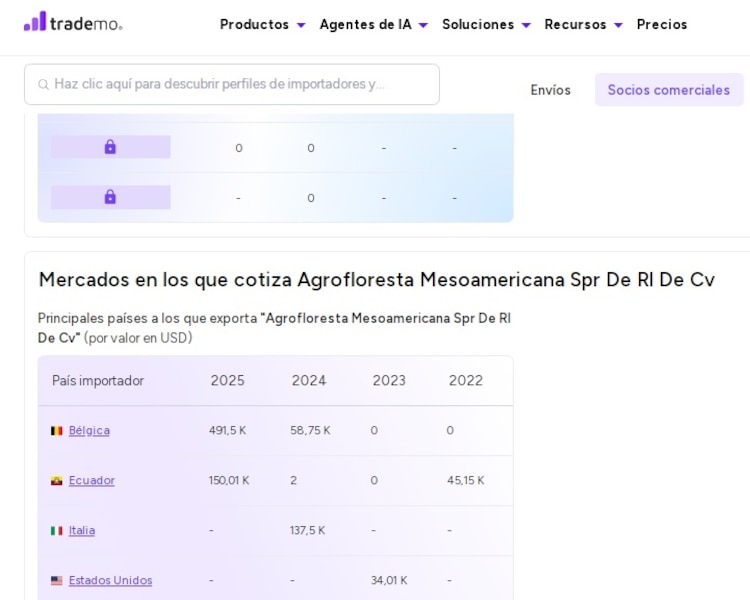Select the 45,15 K value for Ecuador

pyautogui.click(x=465, y=480)
